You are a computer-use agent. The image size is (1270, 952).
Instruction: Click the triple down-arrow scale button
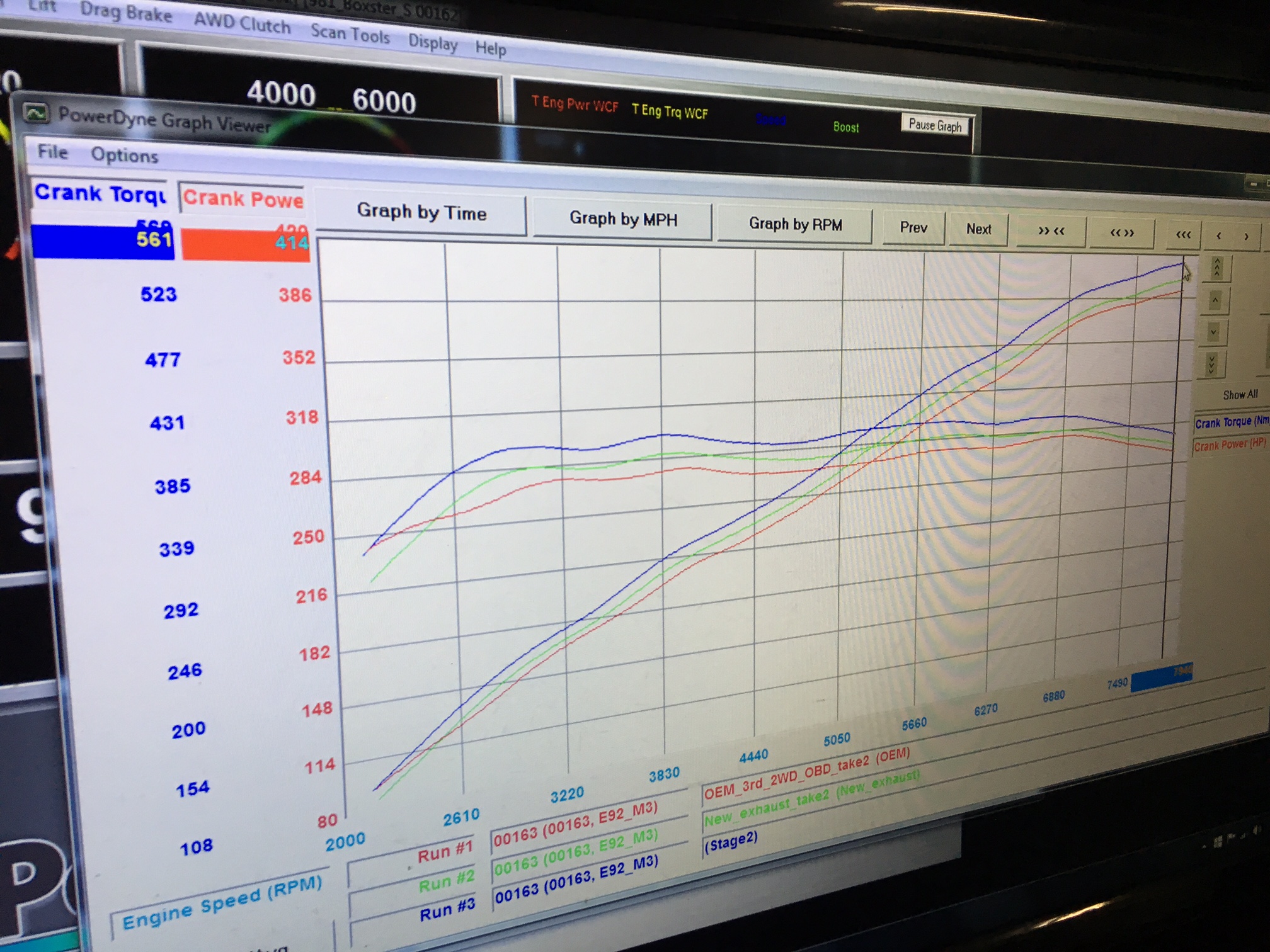1212,363
